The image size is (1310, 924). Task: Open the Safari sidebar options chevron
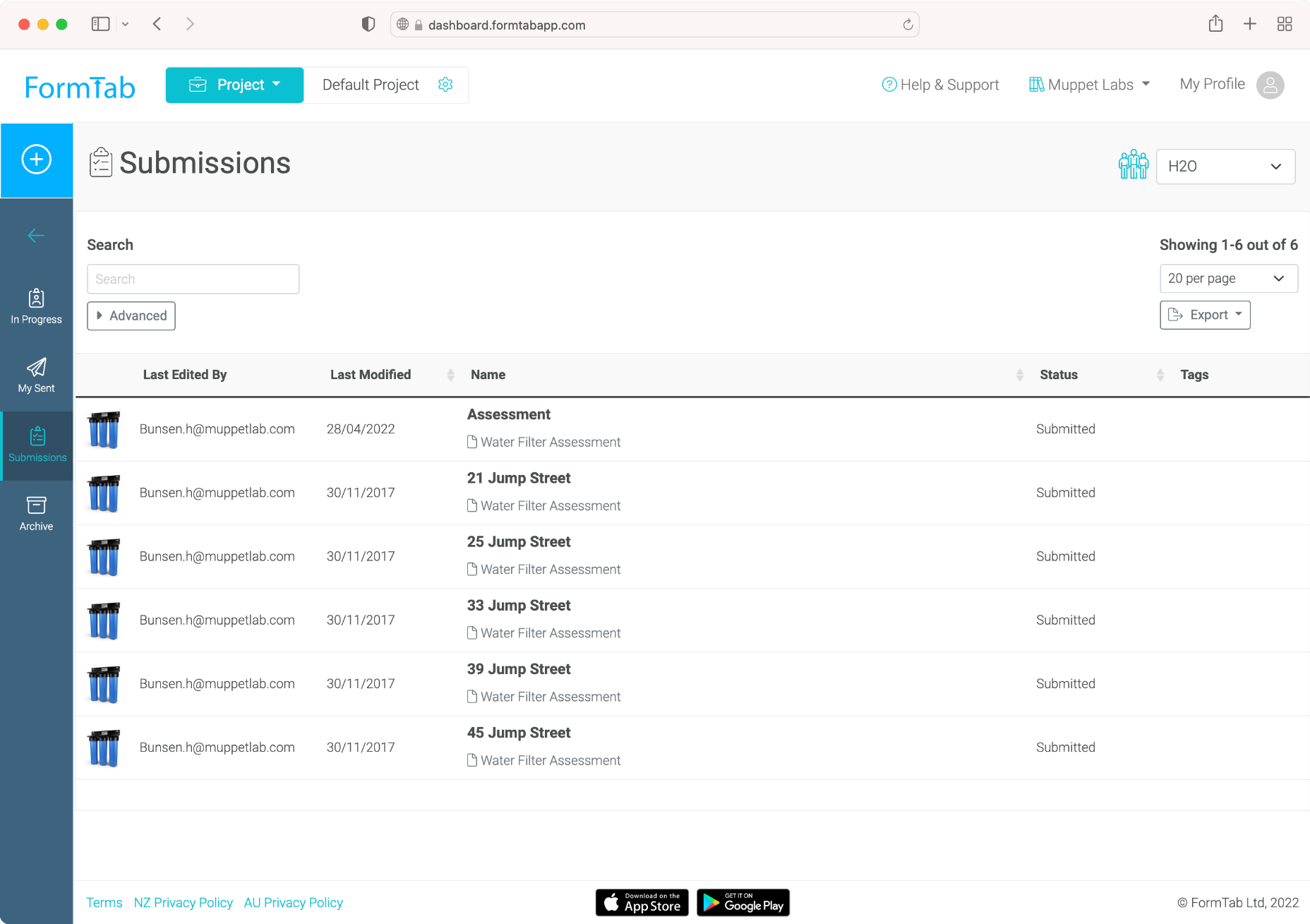(125, 24)
